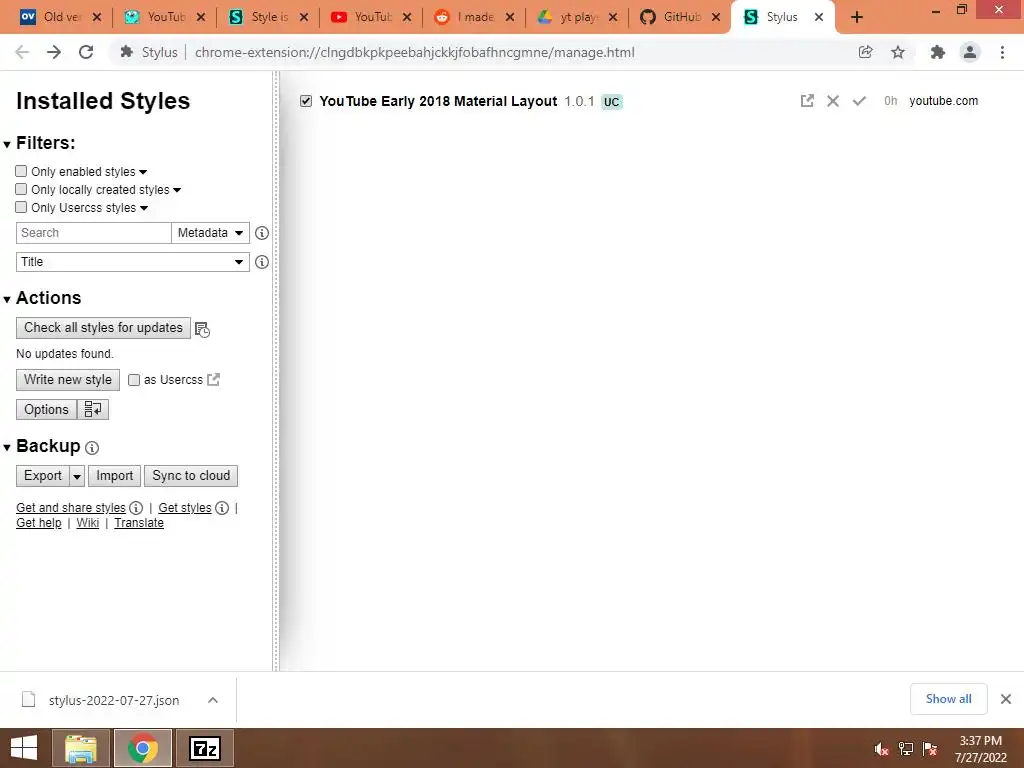This screenshot has height=768, width=1024.
Task: Open the Wiki link
Action: (88, 522)
